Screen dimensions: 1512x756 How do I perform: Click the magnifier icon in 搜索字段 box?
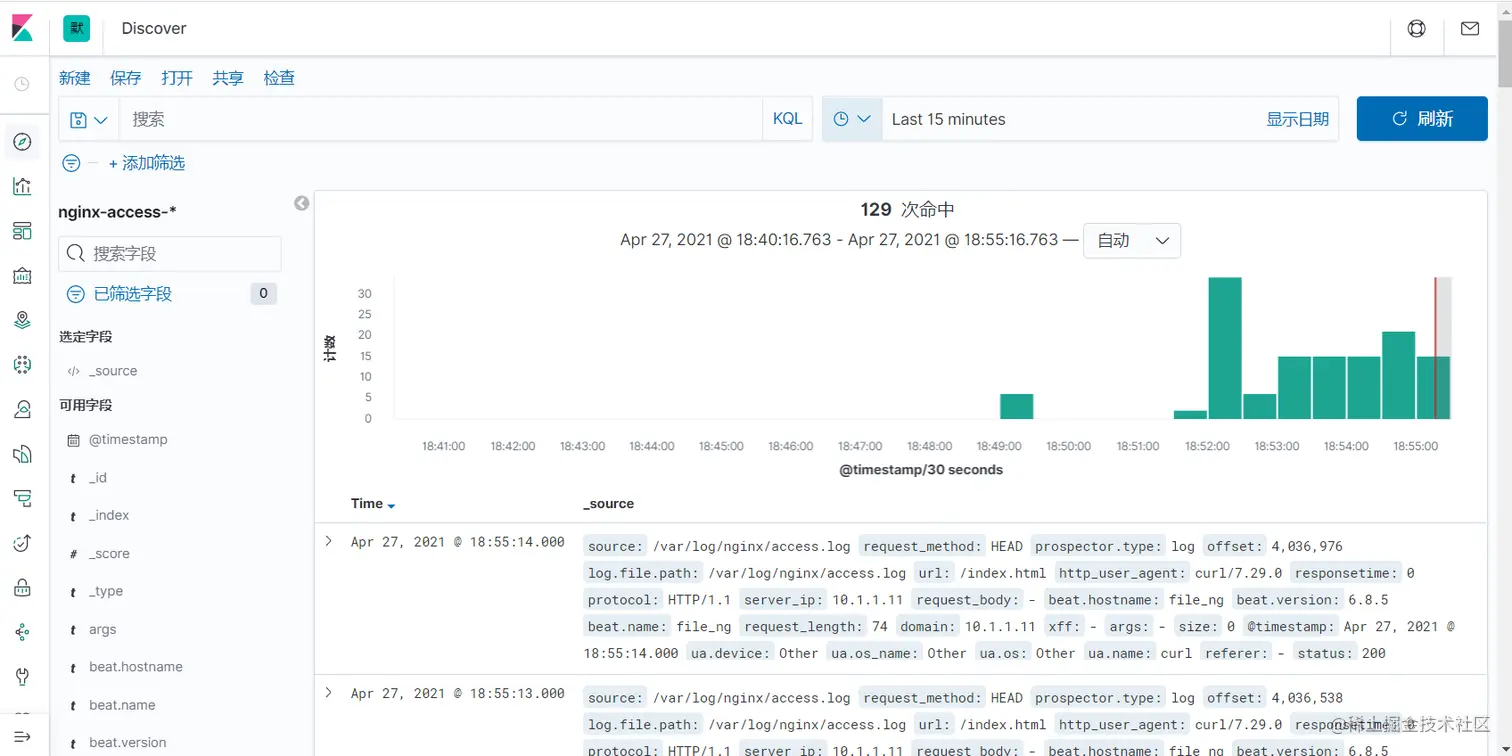tap(75, 254)
